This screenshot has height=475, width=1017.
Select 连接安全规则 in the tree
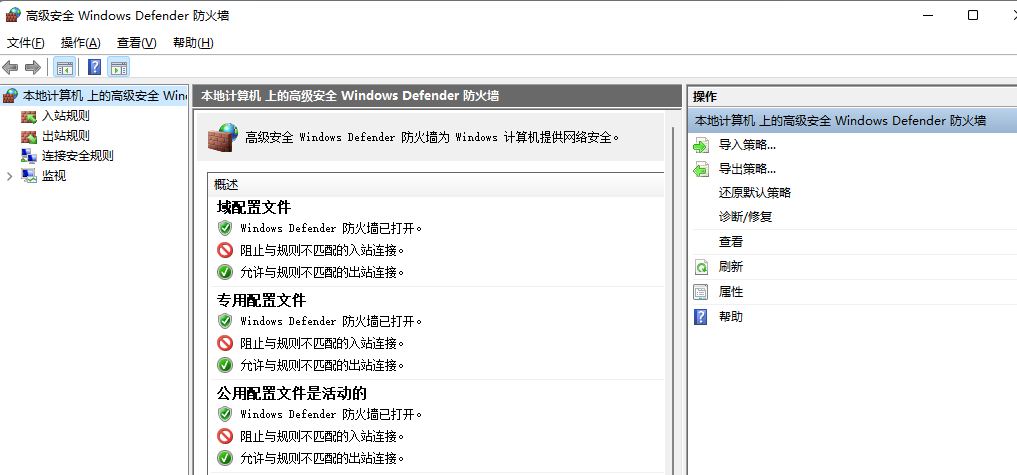78,156
